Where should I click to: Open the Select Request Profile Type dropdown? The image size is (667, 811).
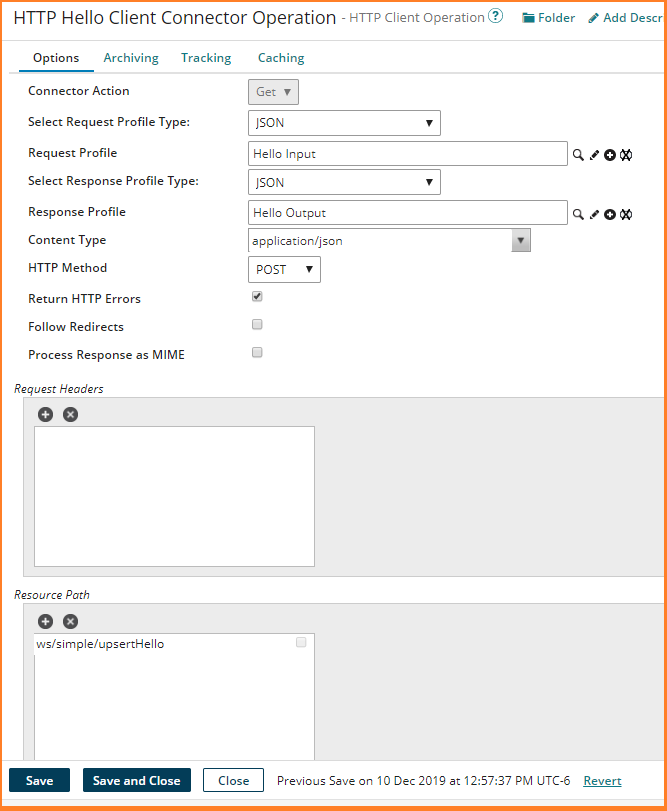[344, 123]
